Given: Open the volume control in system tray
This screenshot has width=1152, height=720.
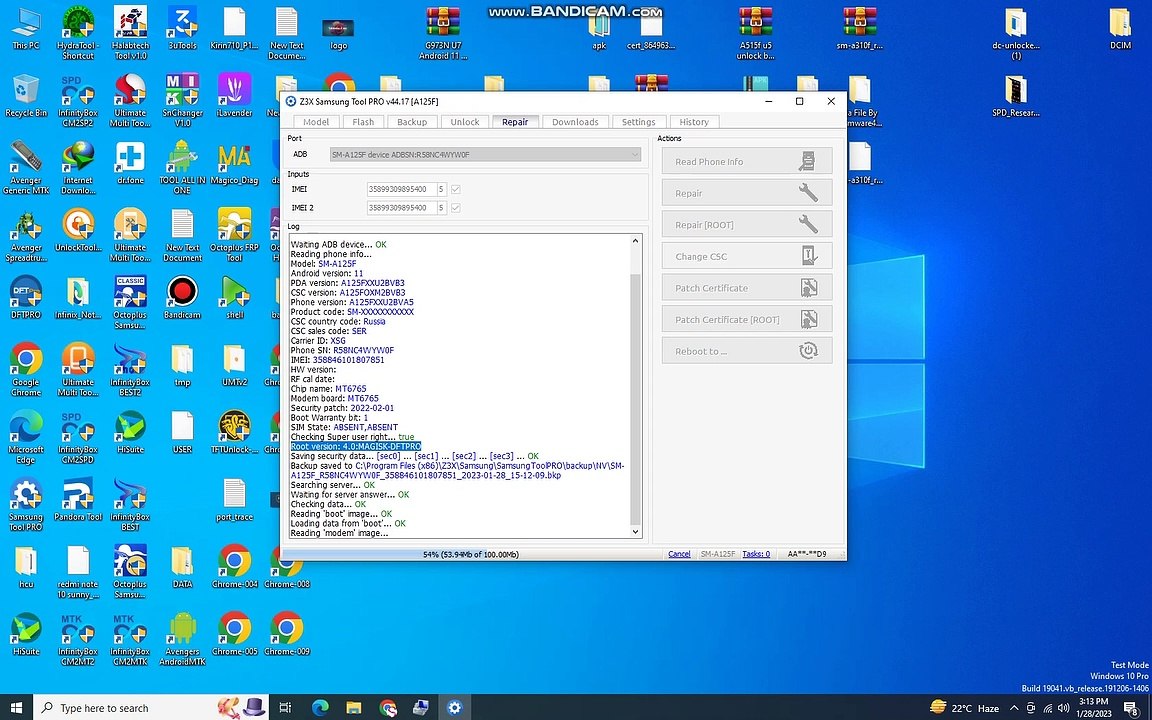Looking at the screenshot, I should point(1063,708).
